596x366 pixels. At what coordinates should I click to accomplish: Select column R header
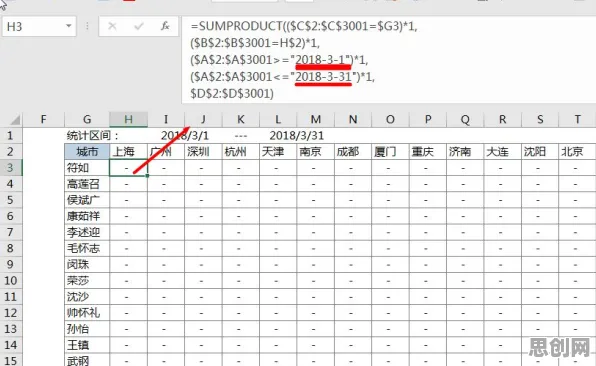(502, 120)
